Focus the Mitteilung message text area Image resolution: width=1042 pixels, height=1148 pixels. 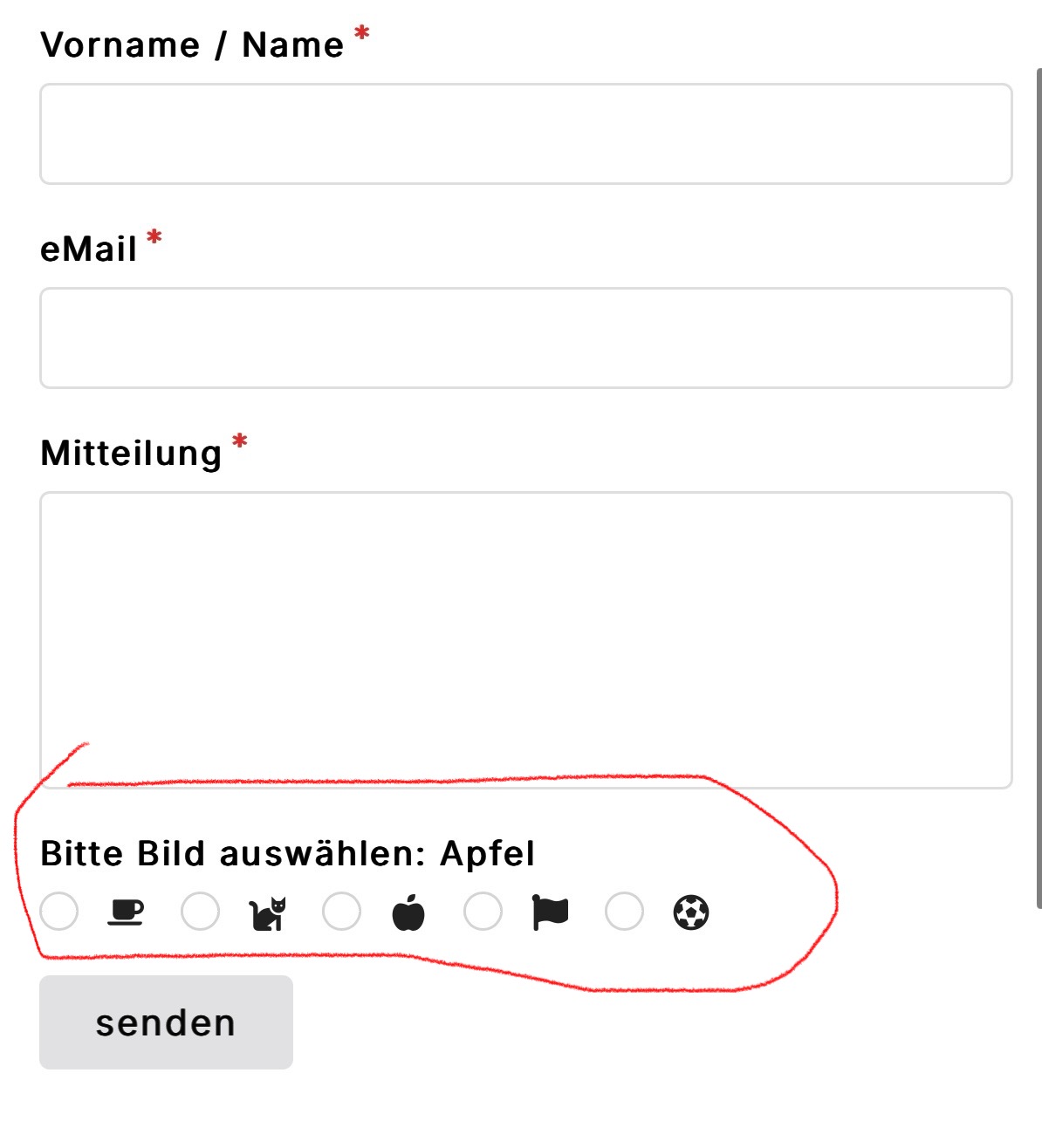[x=526, y=640]
